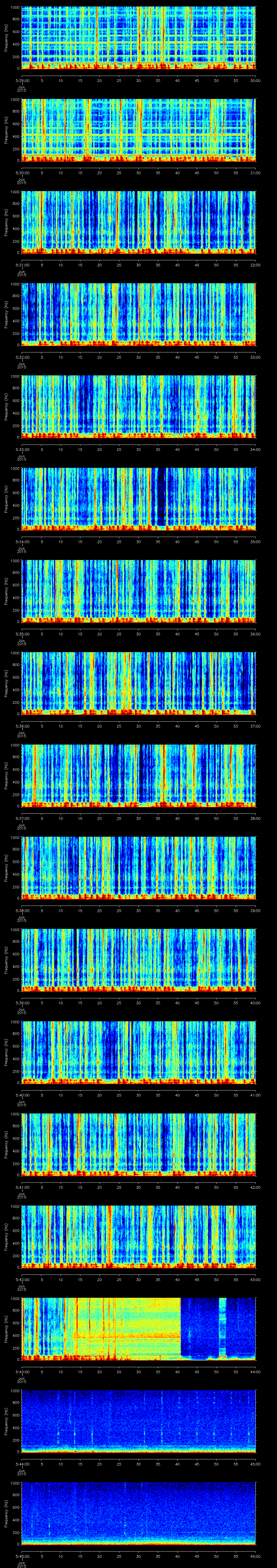Click the spectrogram panel starting at 5:43:00
The width and height of the screenshot is (277, 1568).
pyautogui.click(x=139, y=1328)
